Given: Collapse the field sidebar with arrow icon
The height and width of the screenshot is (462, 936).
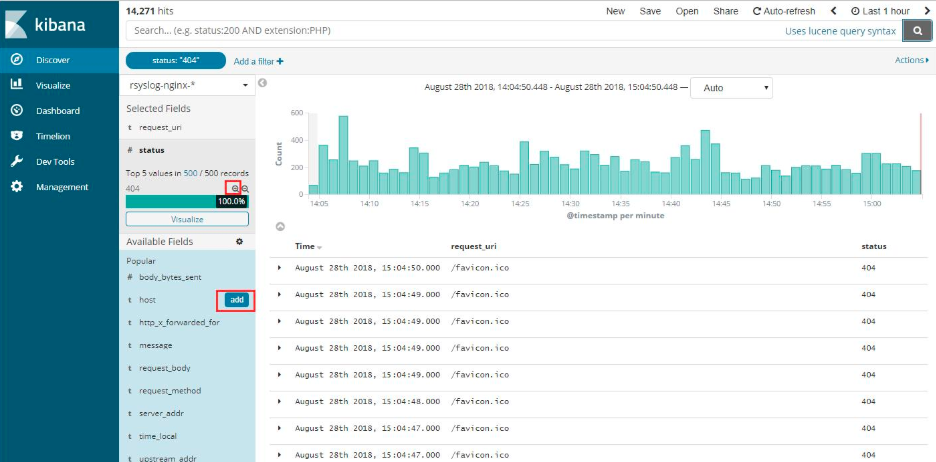Looking at the screenshot, I should 262,83.
